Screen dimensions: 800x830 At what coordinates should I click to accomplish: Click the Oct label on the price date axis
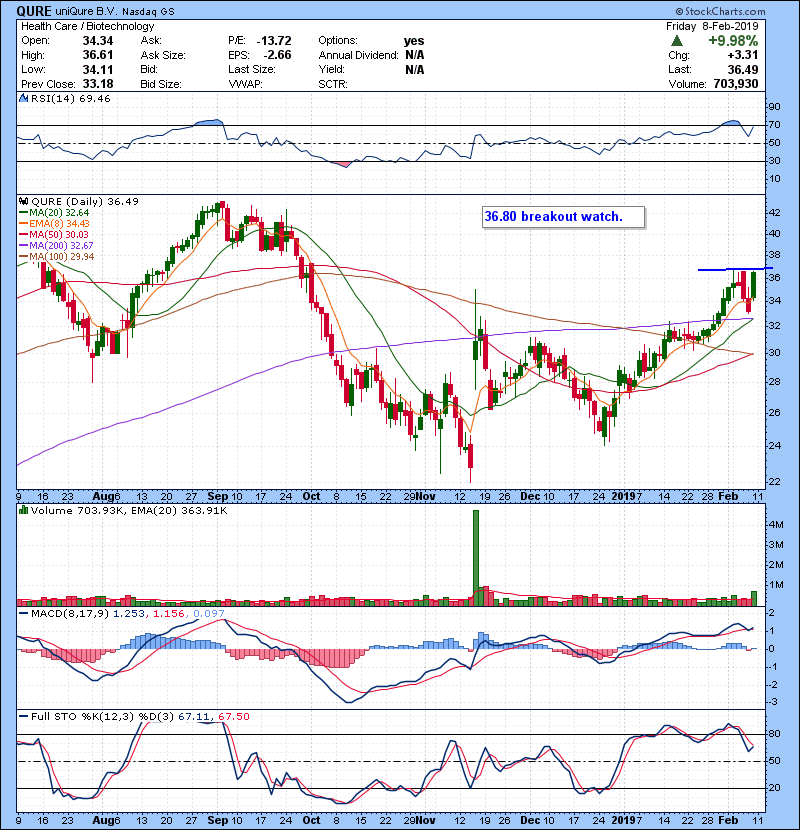[x=311, y=497]
